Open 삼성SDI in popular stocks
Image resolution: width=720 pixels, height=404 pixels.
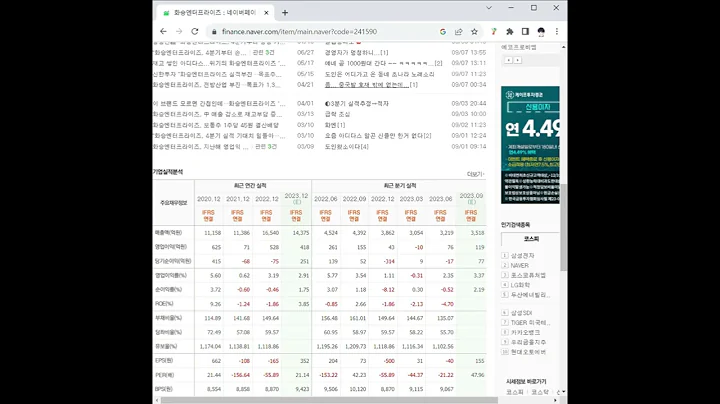(521, 313)
